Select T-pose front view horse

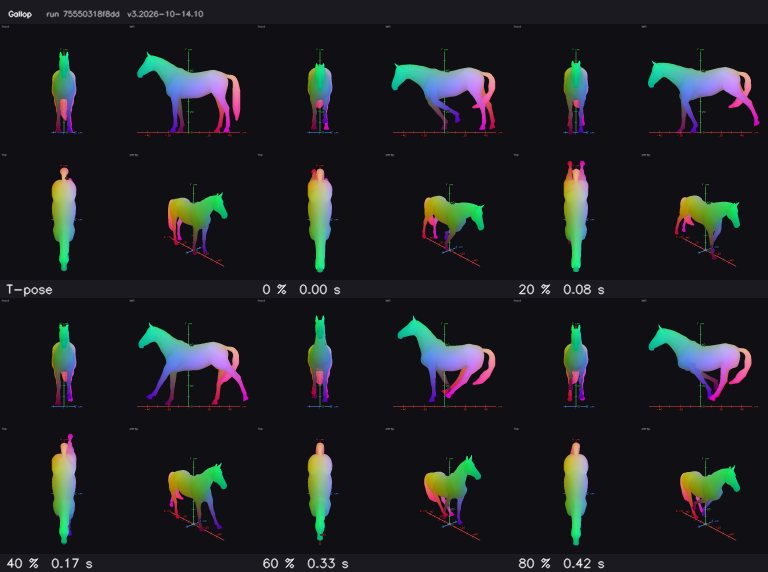tap(64, 92)
